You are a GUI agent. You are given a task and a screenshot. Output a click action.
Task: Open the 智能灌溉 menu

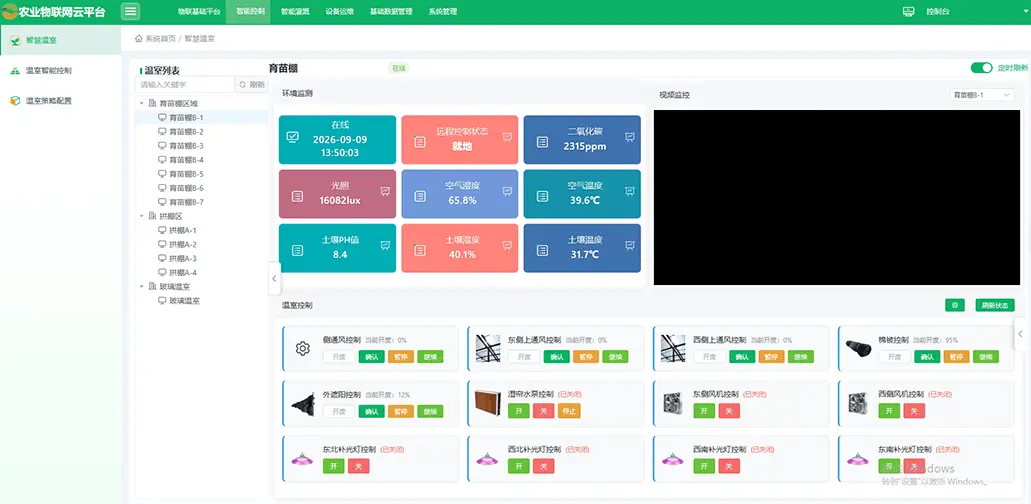pos(293,11)
